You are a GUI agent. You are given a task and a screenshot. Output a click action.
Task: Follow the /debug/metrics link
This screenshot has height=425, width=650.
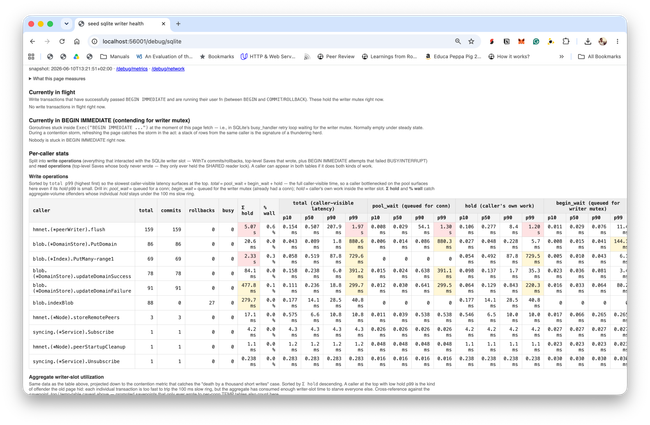132,69
